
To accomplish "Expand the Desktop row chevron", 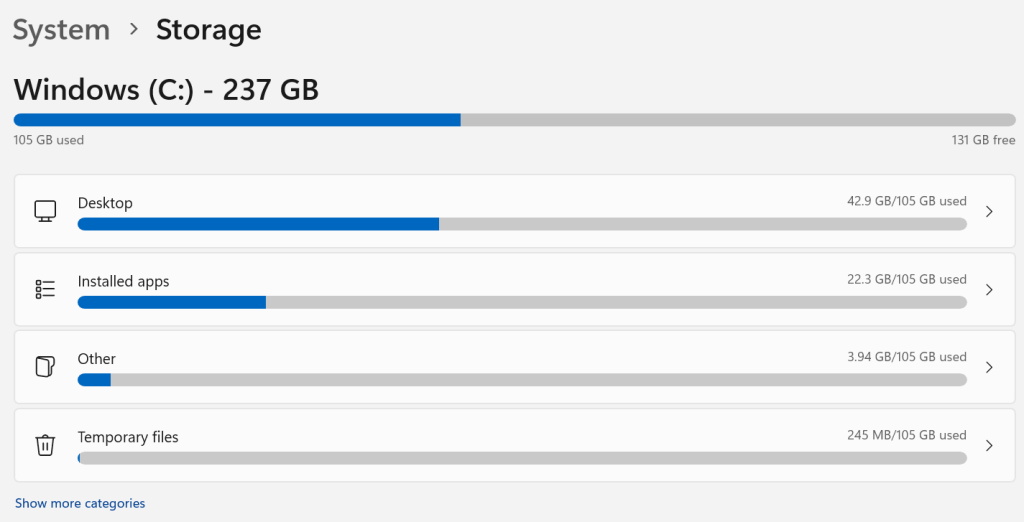I will (989, 211).
